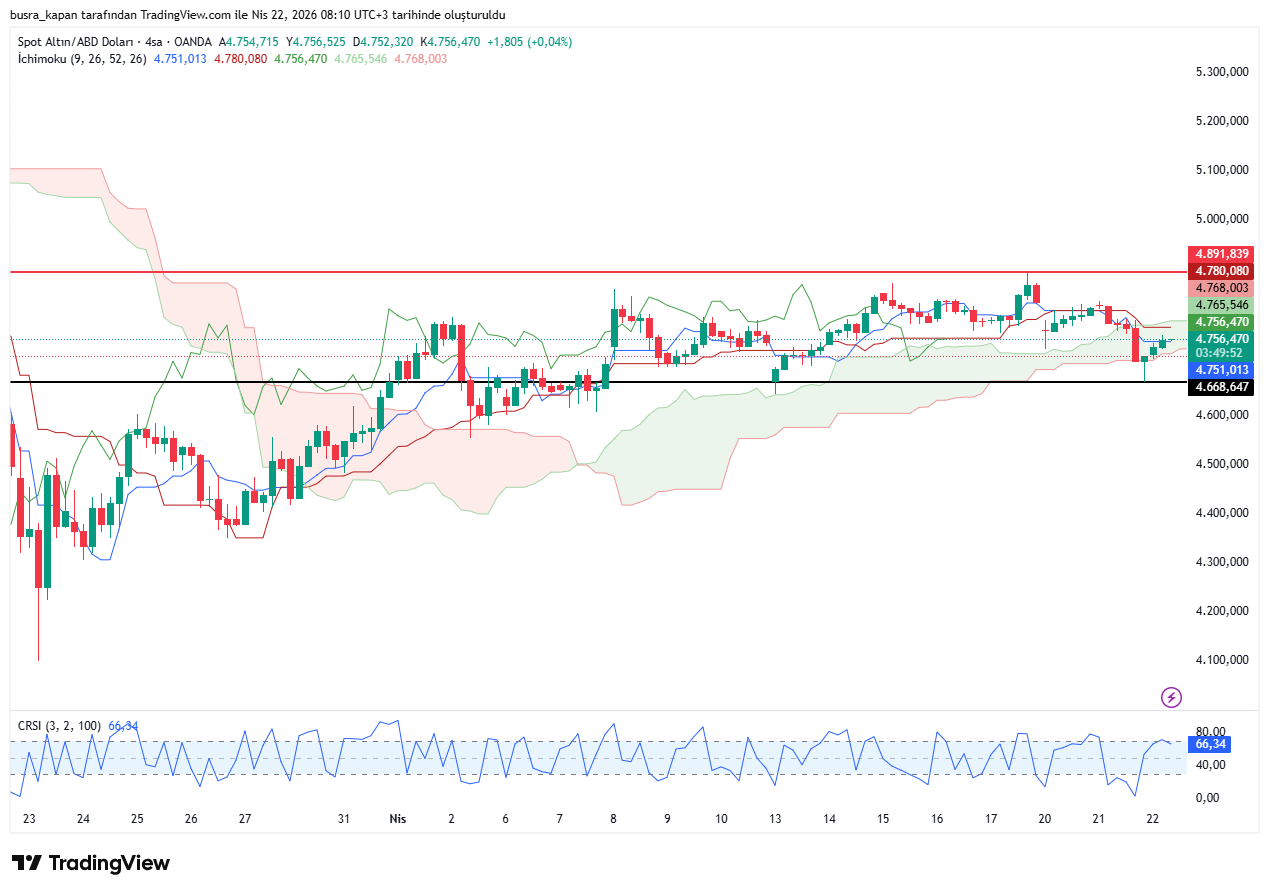The width and height of the screenshot is (1269, 893).
Task: Click the blue 4.751,013 price axis badge
Action: pos(1219,370)
